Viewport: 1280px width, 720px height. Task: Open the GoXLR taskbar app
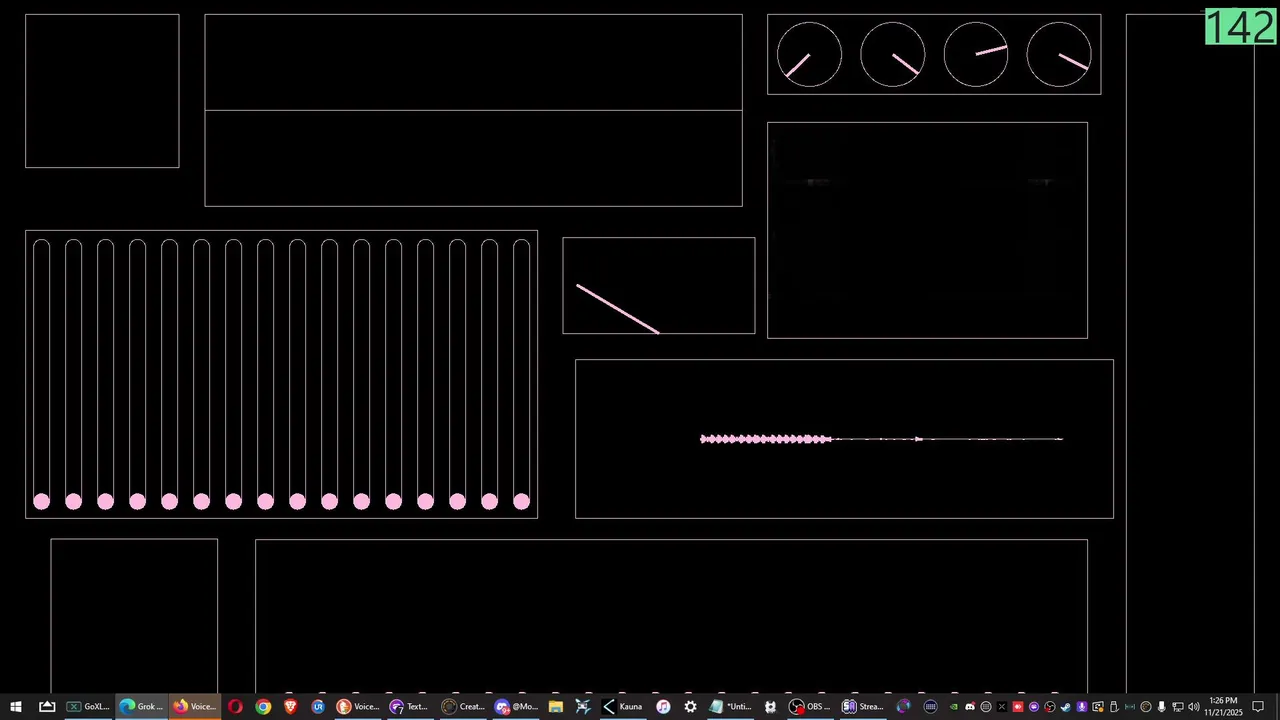click(x=88, y=706)
